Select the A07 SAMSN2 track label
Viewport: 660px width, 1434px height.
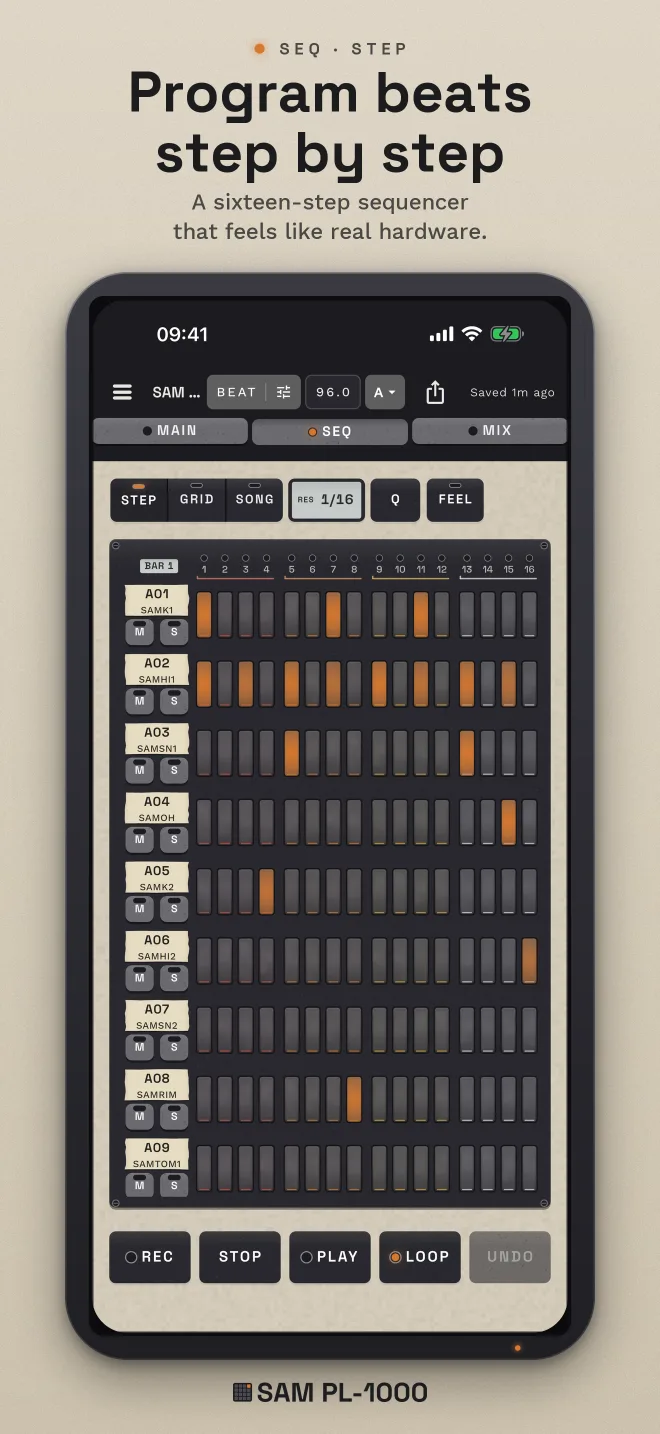(157, 1016)
